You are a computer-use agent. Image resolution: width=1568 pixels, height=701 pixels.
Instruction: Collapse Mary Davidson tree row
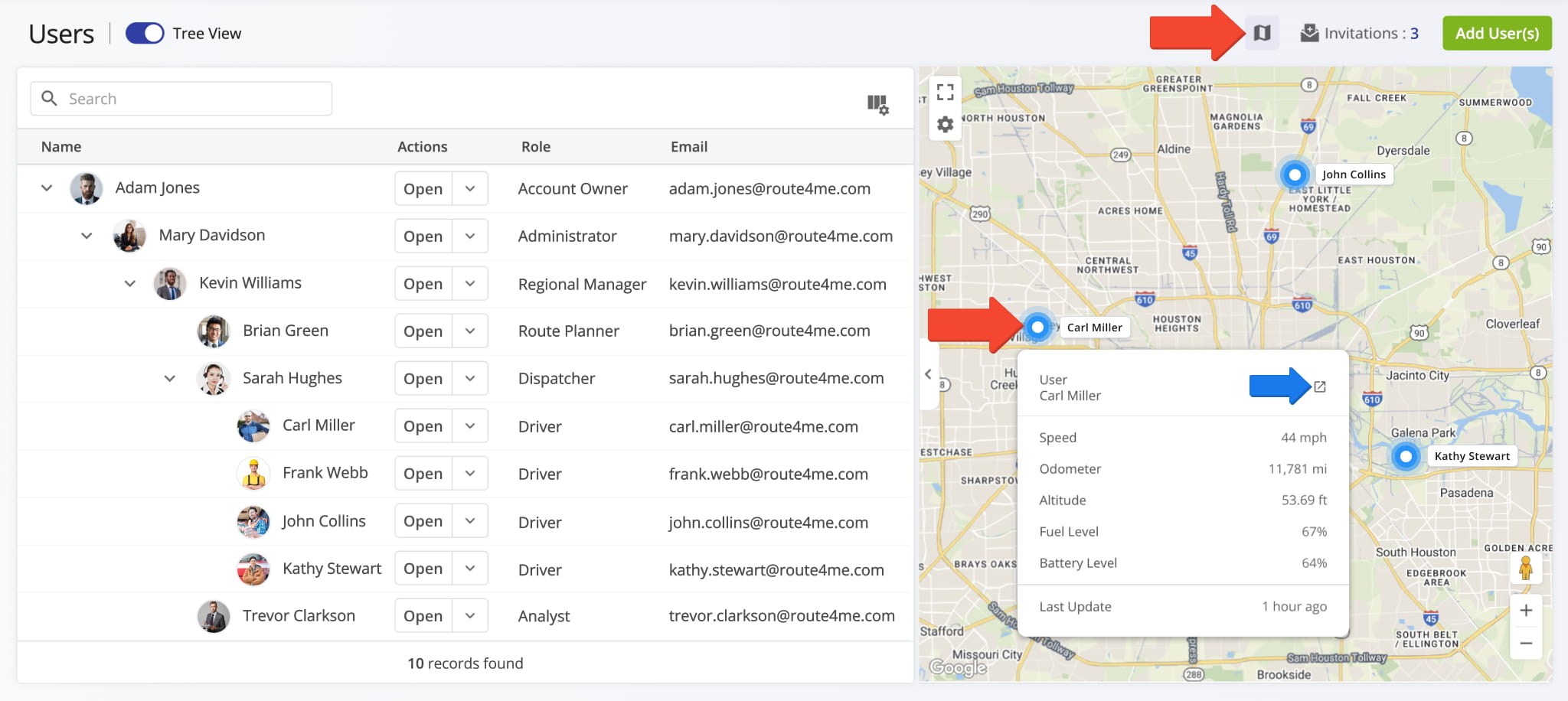[x=87, y=236]
